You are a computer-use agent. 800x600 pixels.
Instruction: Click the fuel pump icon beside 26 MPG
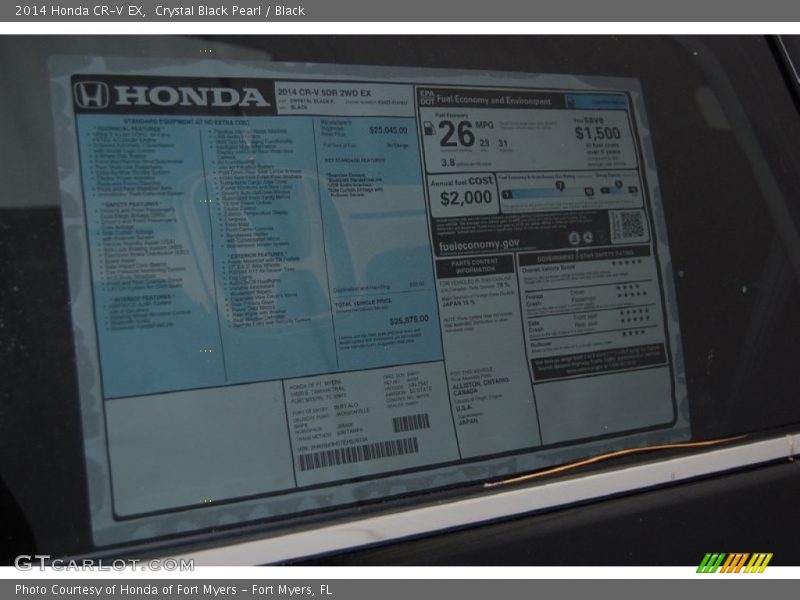click(430, 129)
